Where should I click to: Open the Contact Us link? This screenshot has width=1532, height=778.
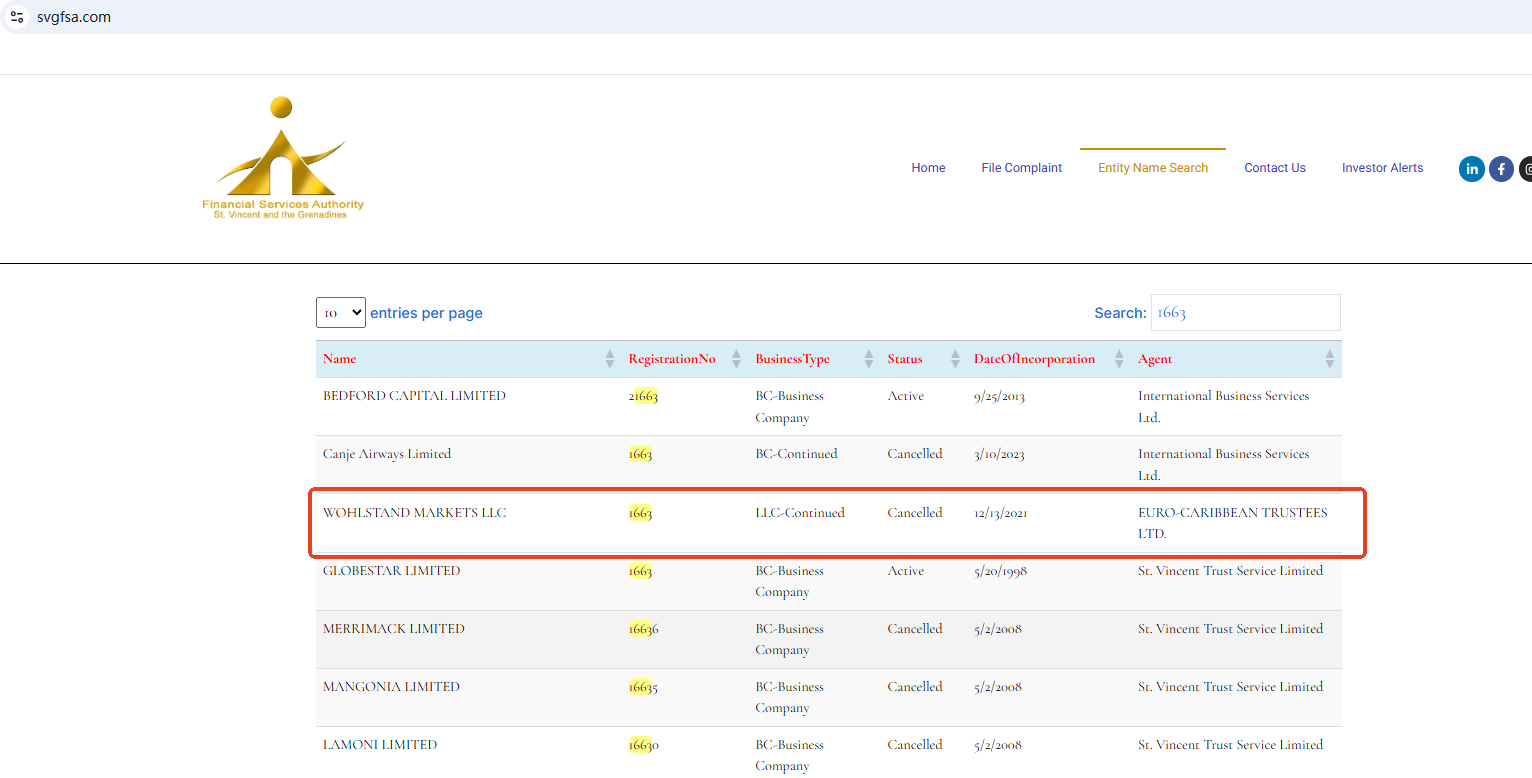tap(1274, 168)
